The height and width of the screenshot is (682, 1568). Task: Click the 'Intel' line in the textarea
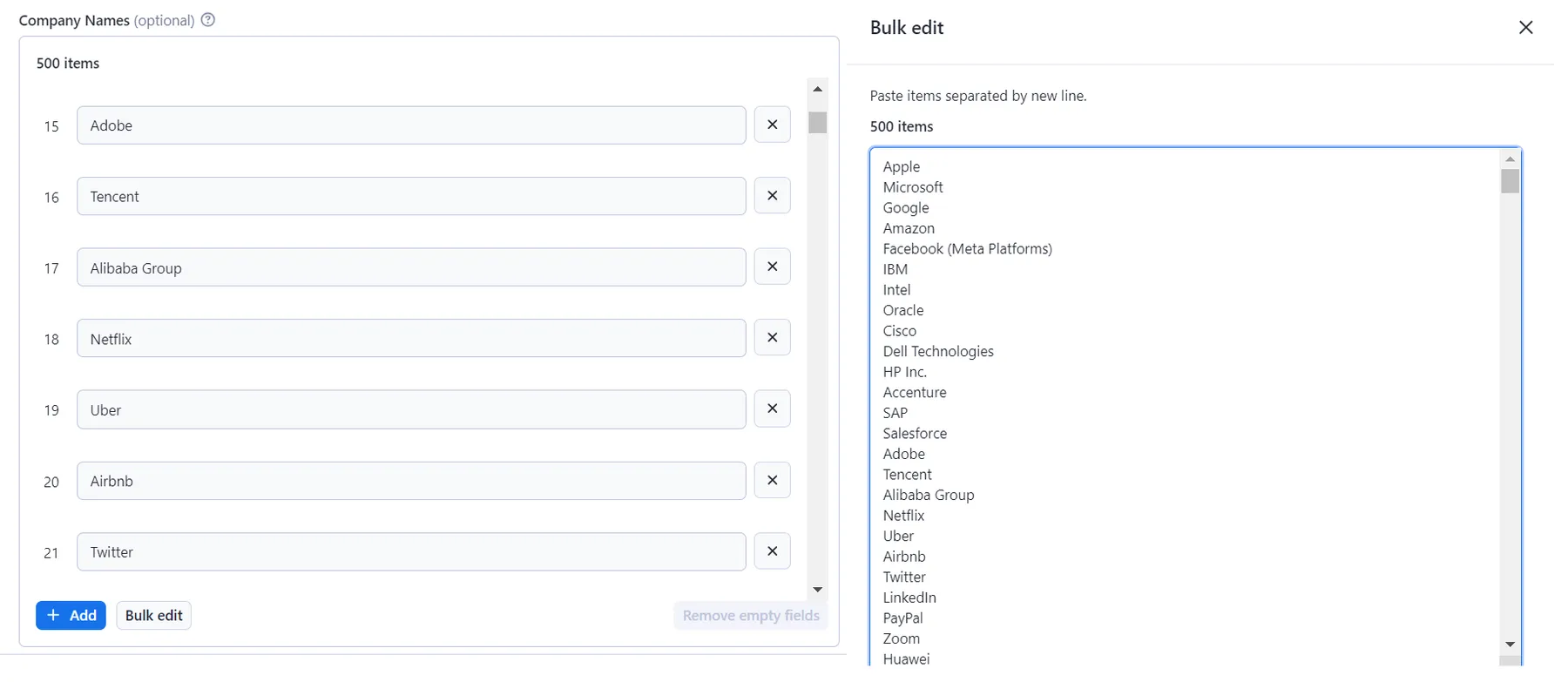[x=896, y=289]
